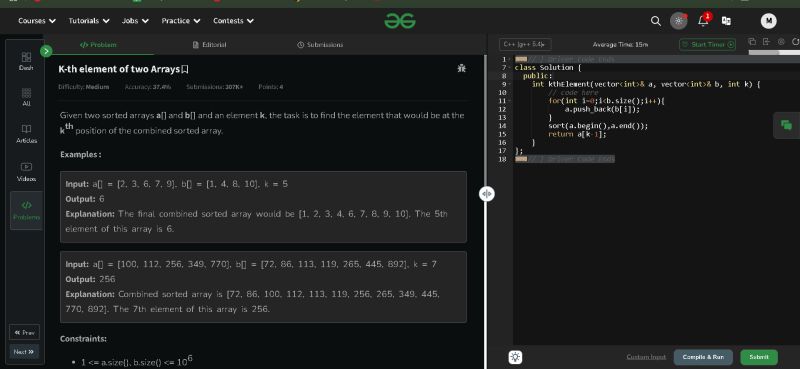This screenshot has width=800, height=369.
Task: Click the GeeksforGeeks logo
Action: coord(400,21)
